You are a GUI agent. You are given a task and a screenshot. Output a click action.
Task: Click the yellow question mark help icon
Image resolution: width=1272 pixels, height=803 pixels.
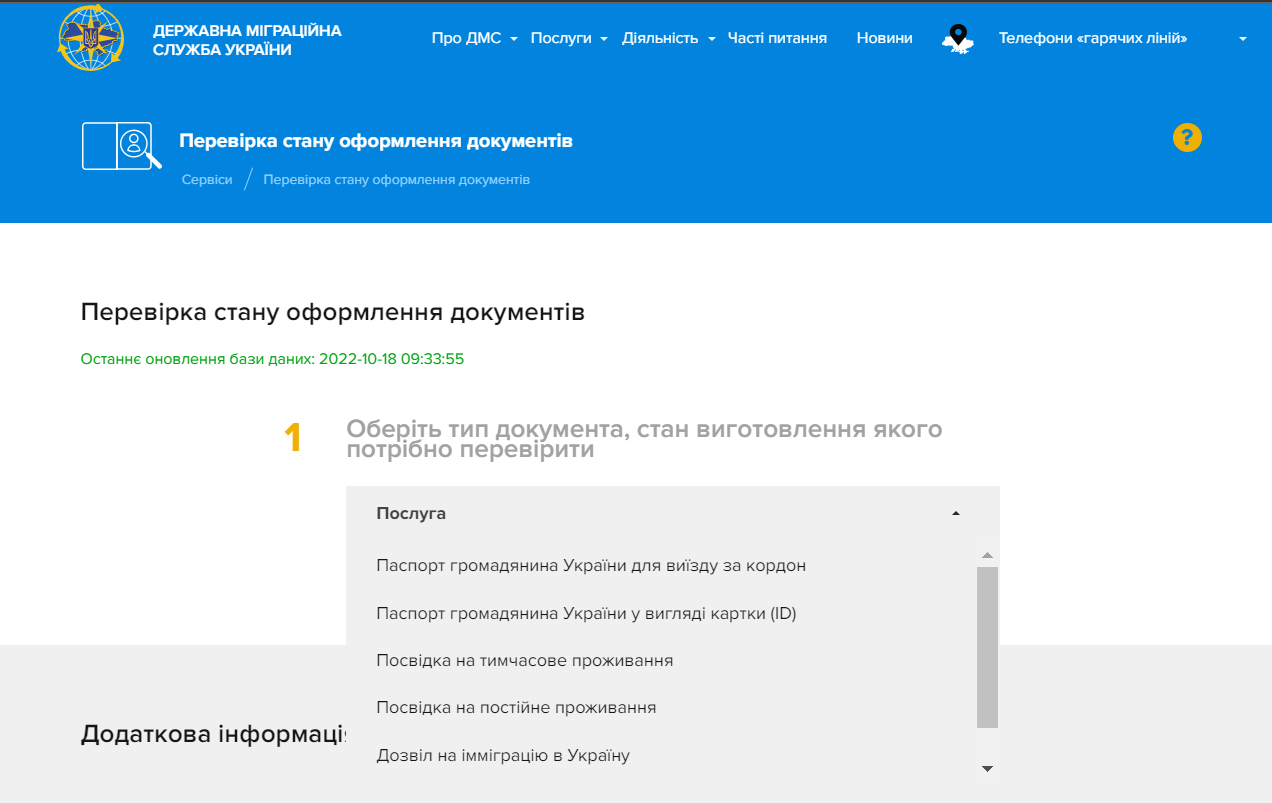(1186, 138)
